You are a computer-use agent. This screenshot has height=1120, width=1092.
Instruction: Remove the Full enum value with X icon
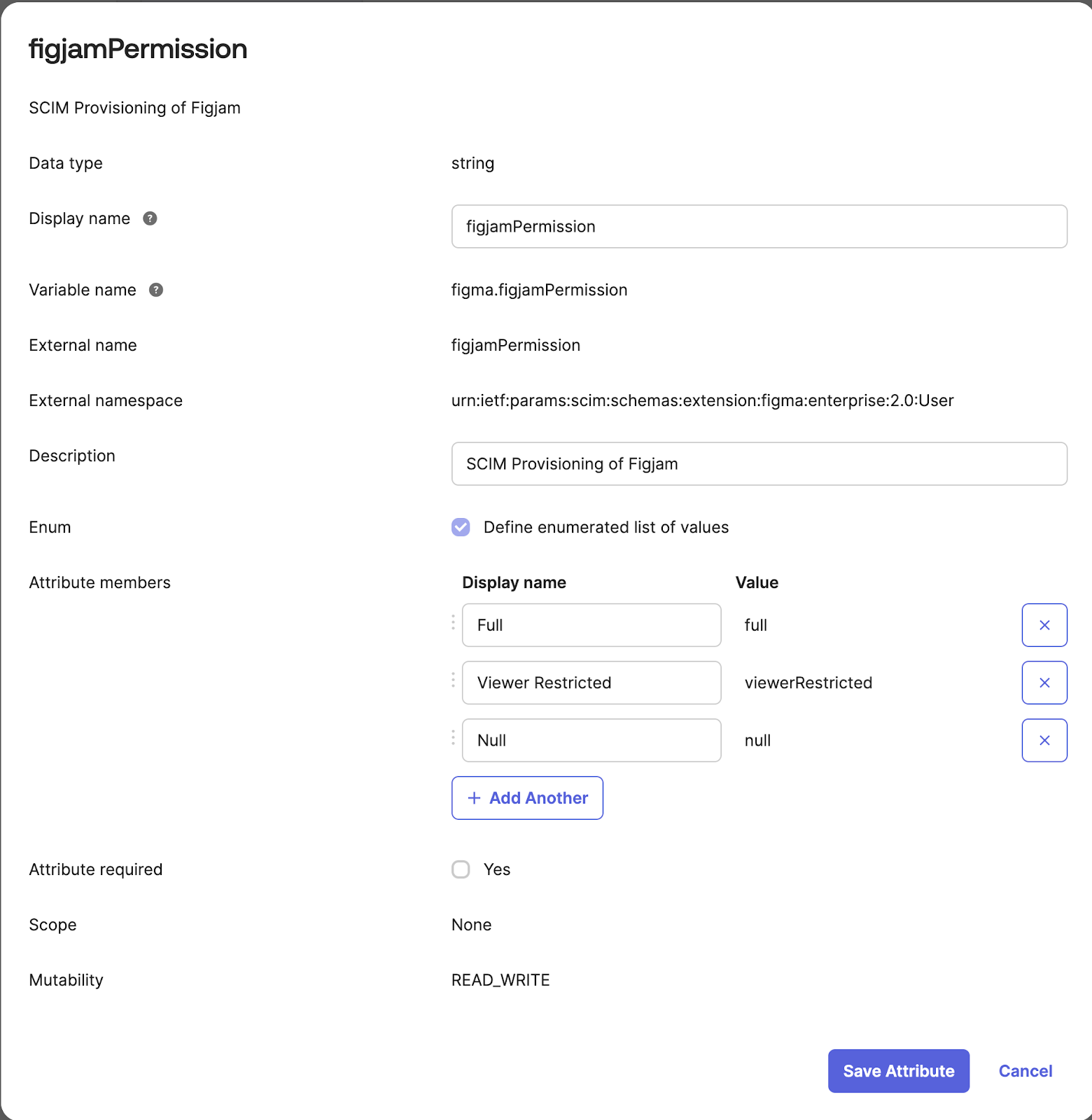1044,625
